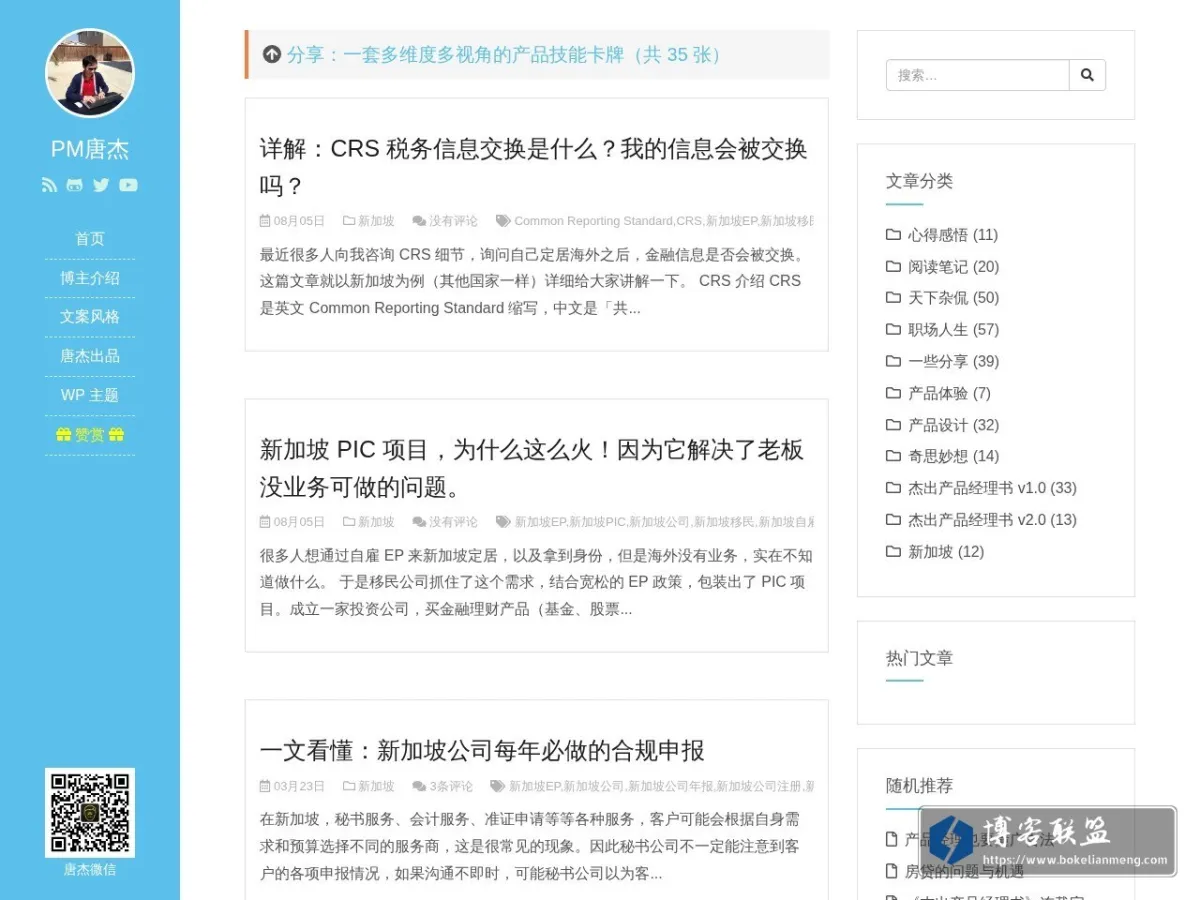Click Common Reporting Standard tag

593,221
